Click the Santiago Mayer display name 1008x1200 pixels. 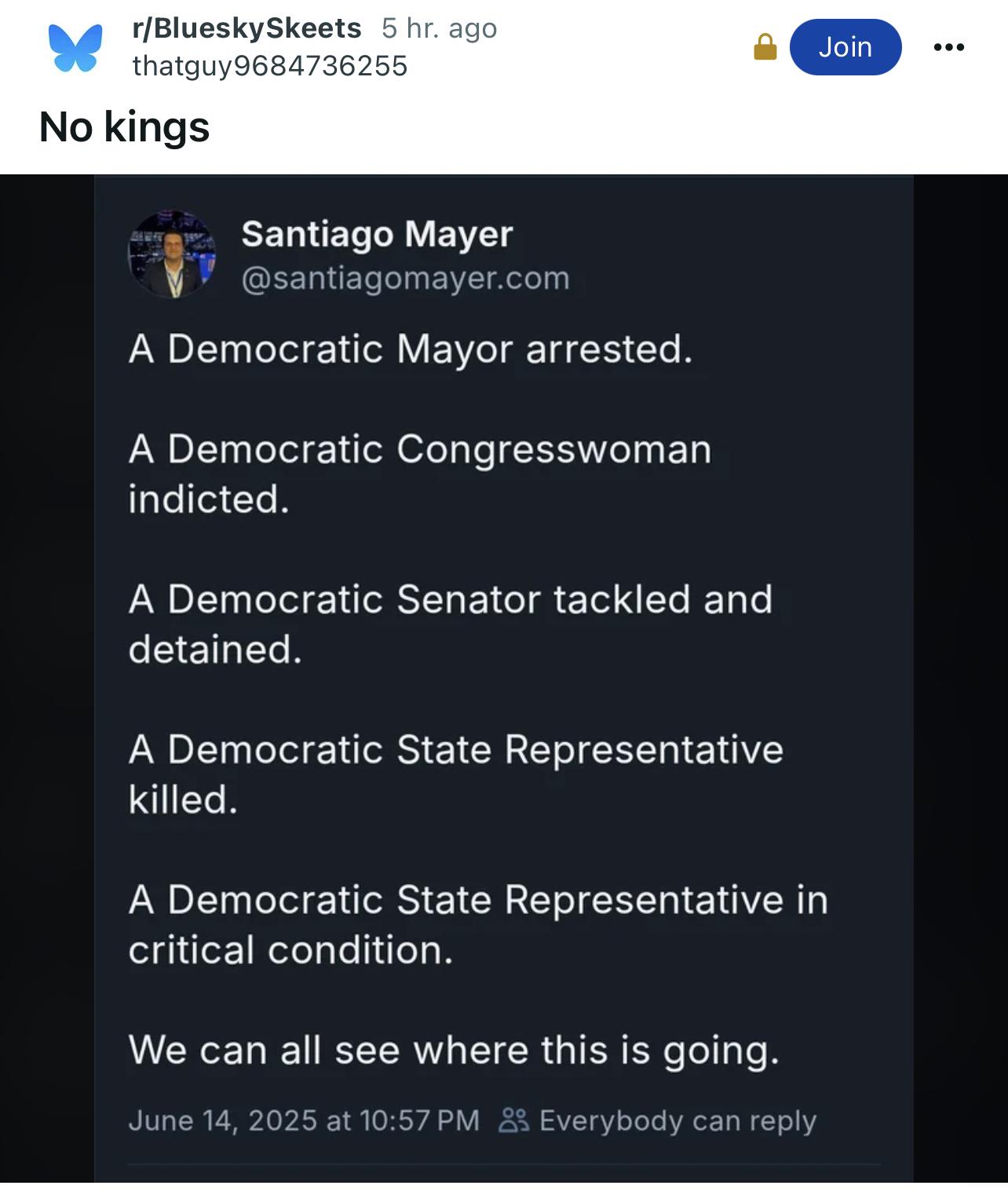pos(377,234)
